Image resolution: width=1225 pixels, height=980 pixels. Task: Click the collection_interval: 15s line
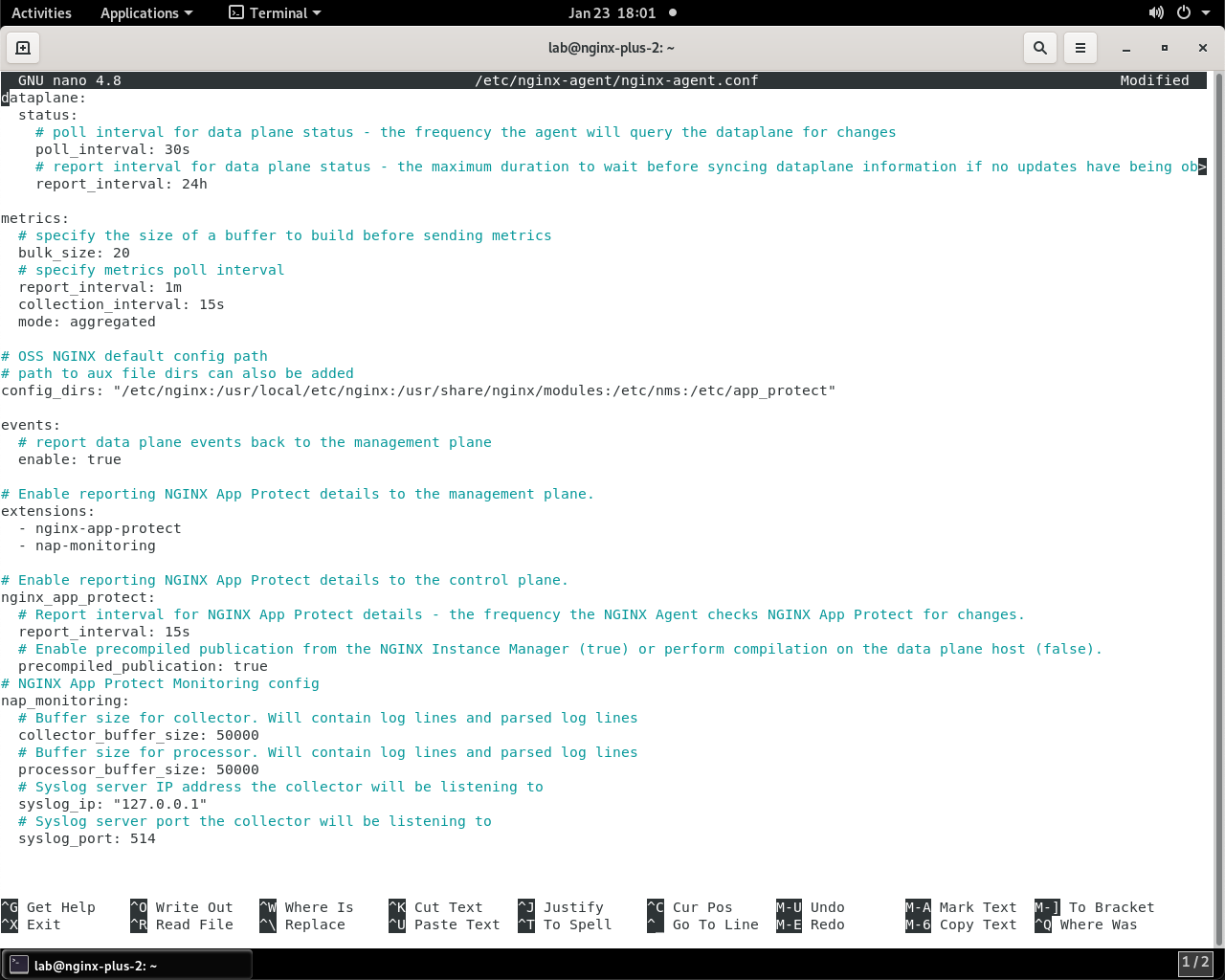[122, 304]
